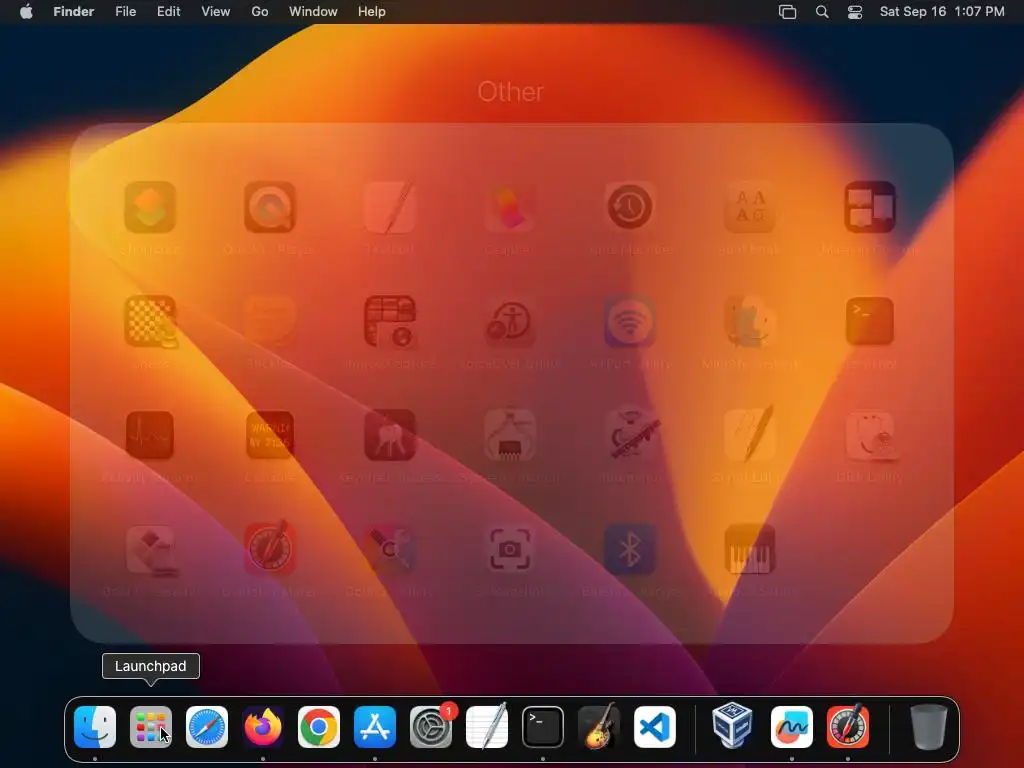The height and width of the screenshot is (768, 1024).
Task: Open Time Machine in the Other folder
Action: click(630, 208)
